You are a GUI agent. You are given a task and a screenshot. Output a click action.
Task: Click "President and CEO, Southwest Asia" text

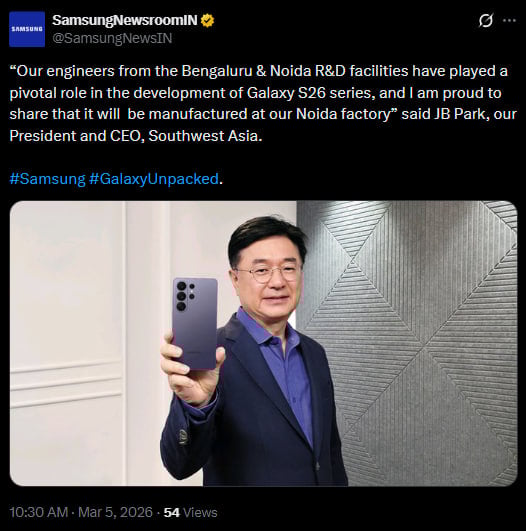pos(136,136)
